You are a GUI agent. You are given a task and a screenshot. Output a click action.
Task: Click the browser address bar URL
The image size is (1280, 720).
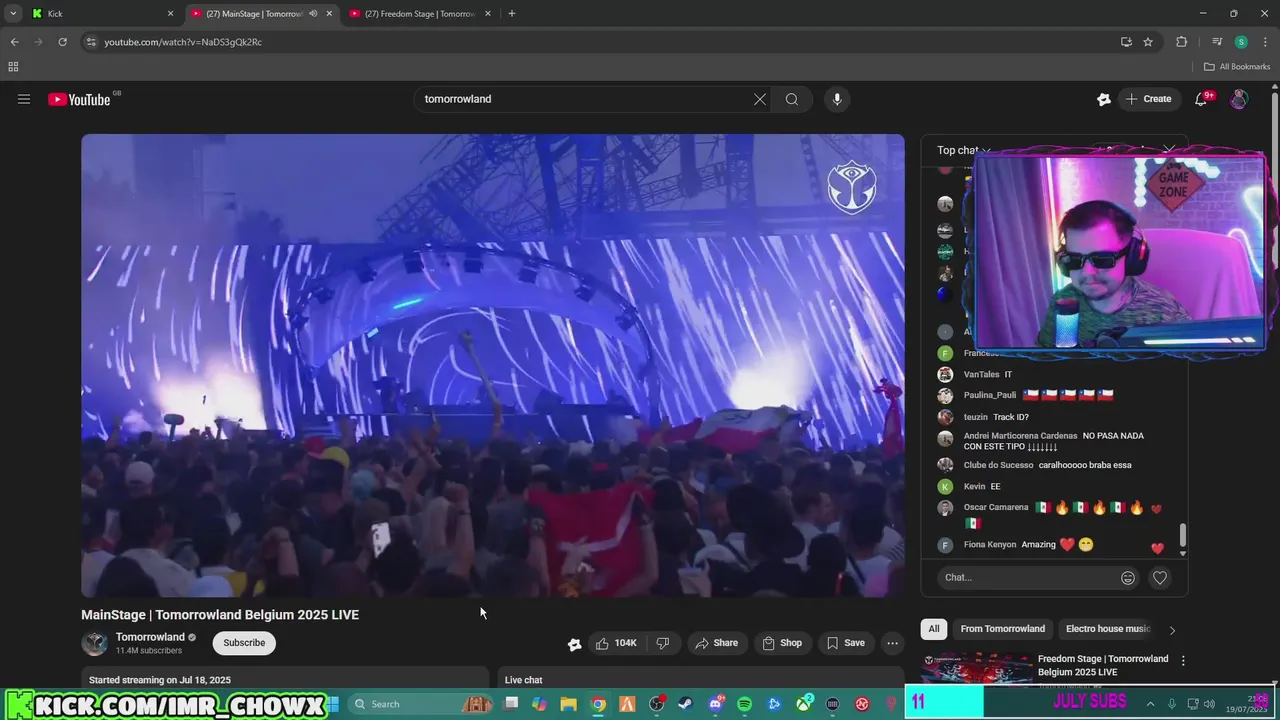click(183, 42)
